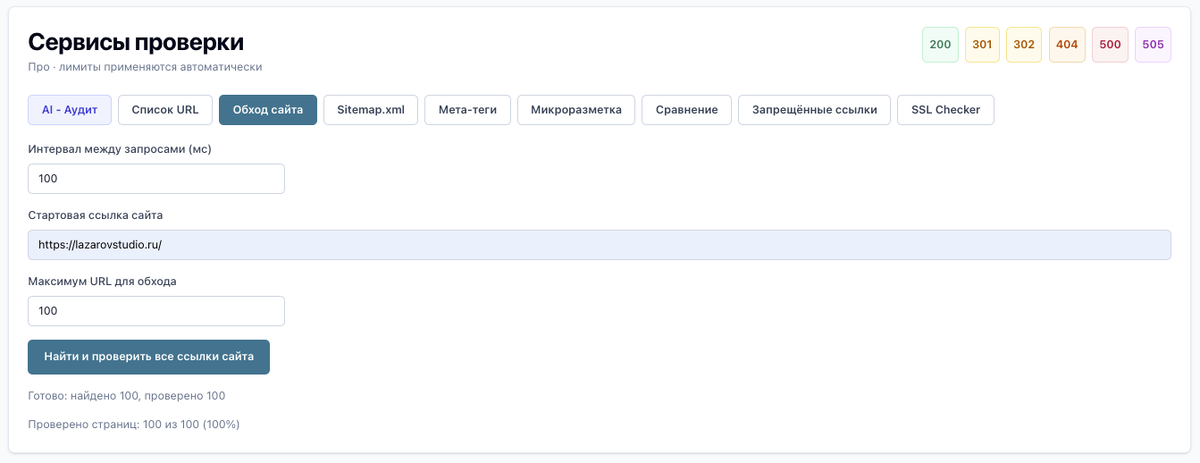Click the 301 status badge
This screenshot has height=463, width=1200.
(982, 45)
